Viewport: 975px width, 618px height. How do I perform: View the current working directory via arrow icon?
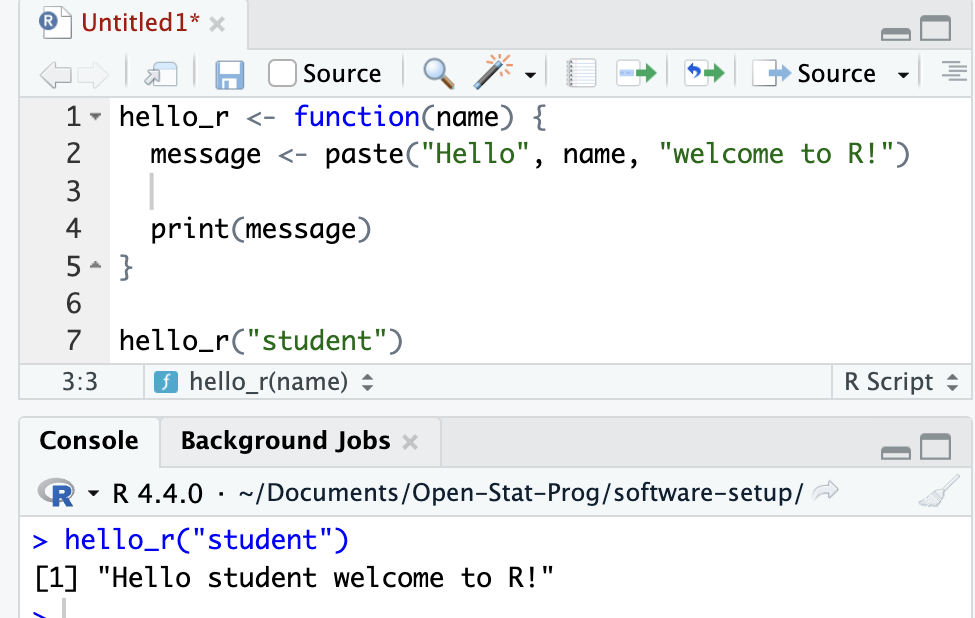(x=826, y=492)
